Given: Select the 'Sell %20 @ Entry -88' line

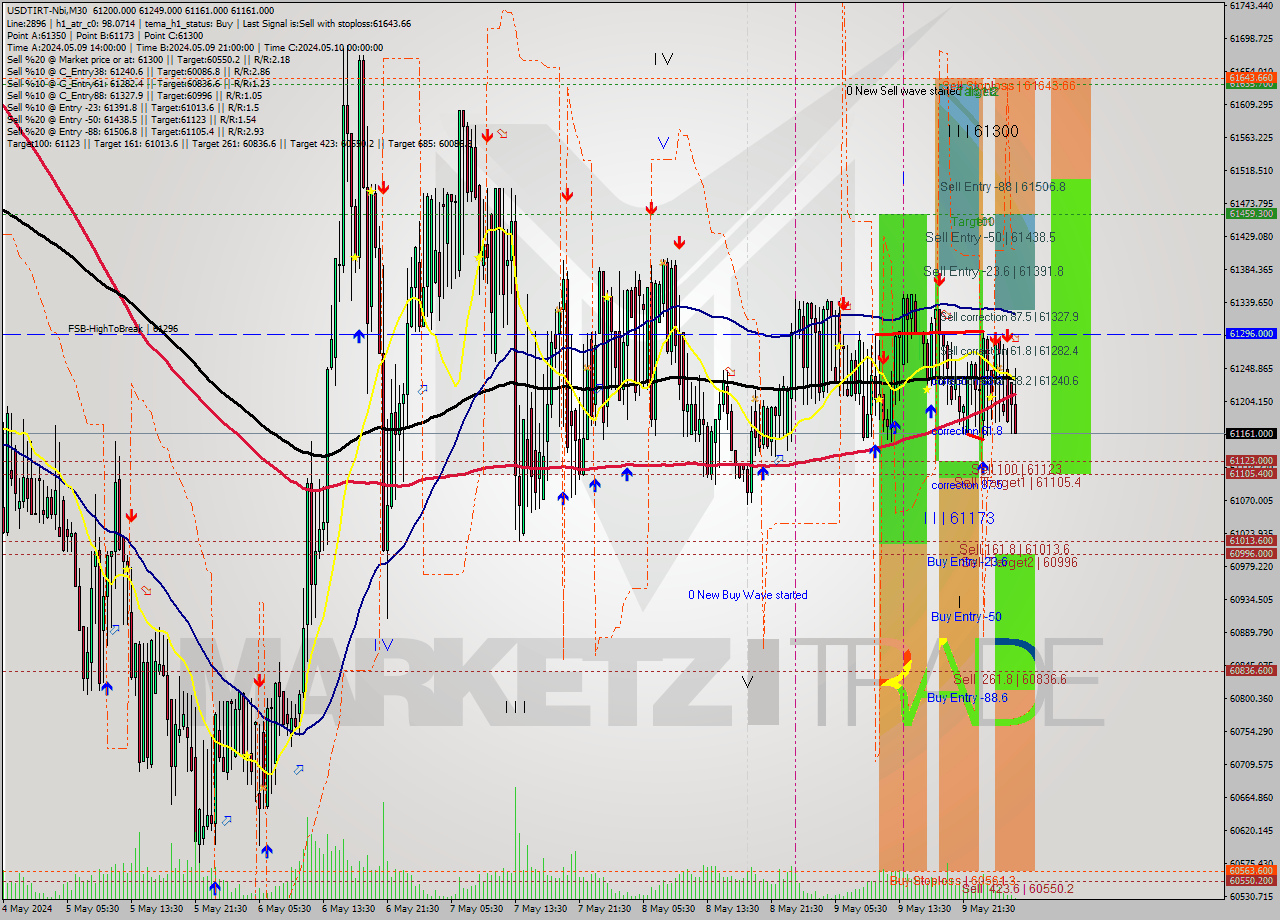Looking at the screenshot, I should [135, 131].
